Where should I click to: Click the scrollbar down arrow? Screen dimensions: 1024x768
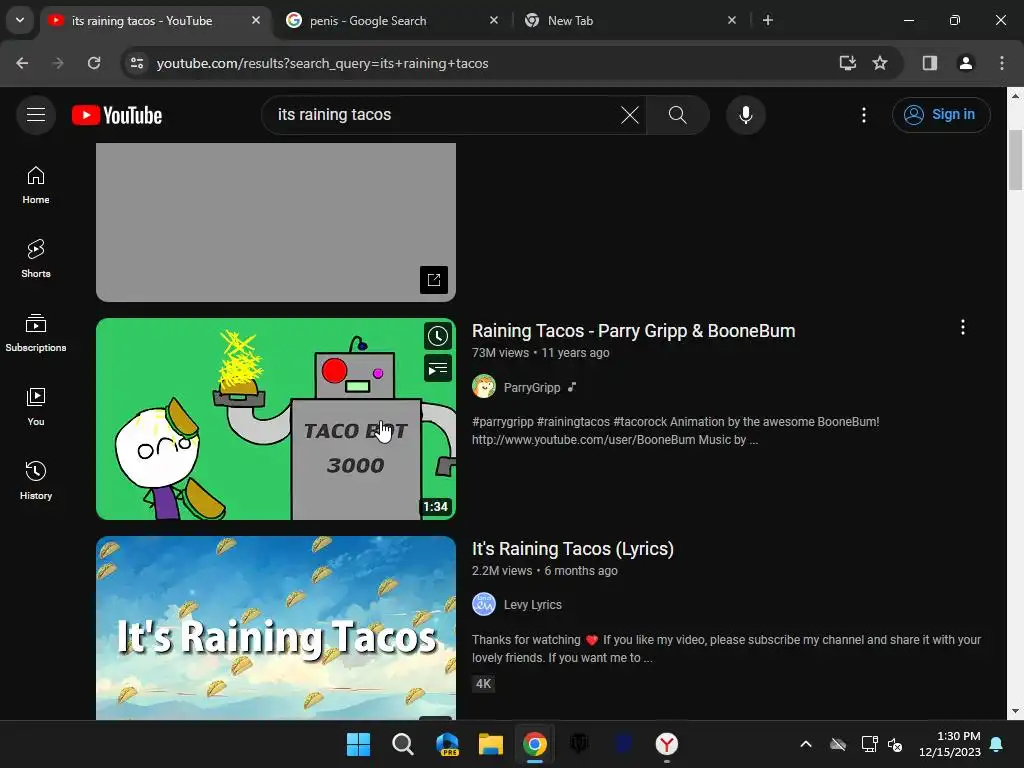[1015, 711]
